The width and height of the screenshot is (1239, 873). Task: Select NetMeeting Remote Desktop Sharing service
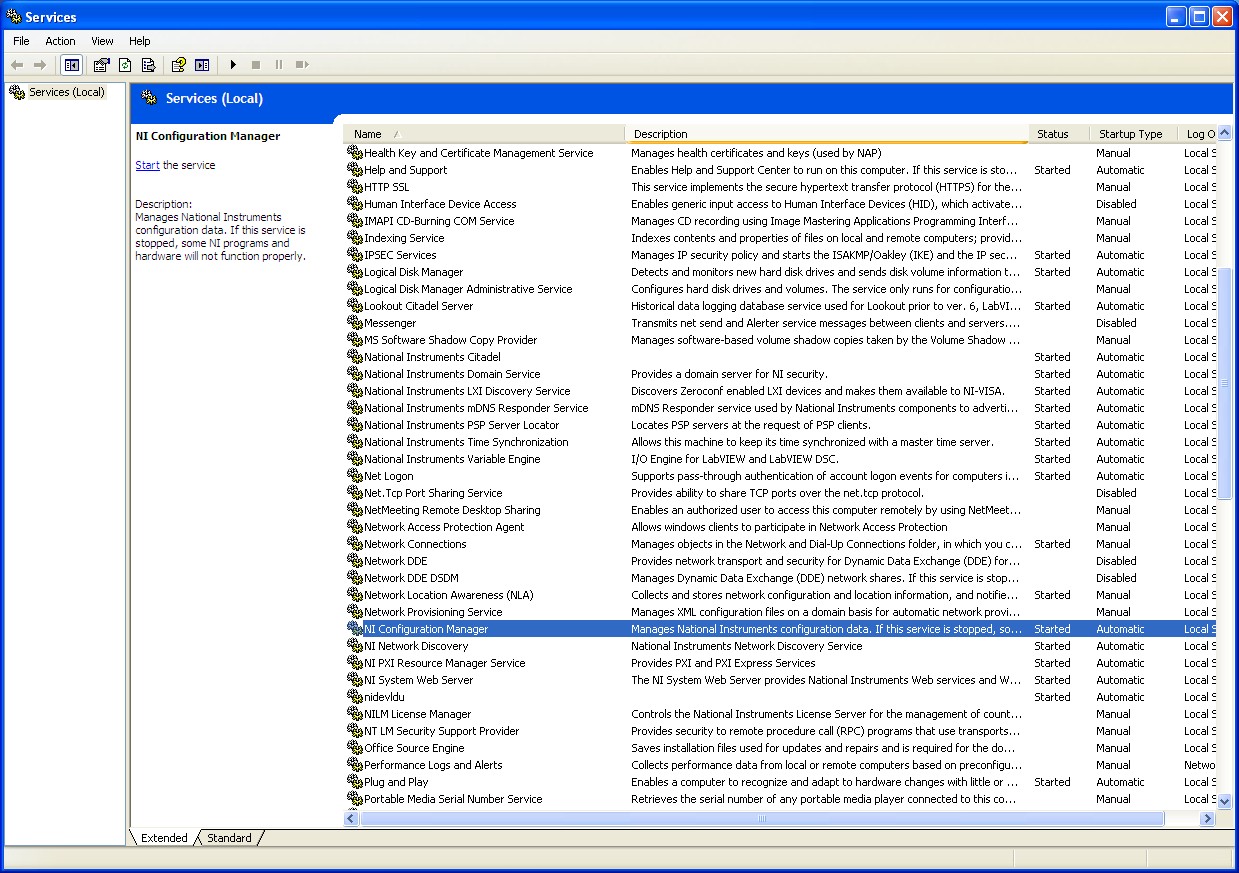tap(452, 510)
